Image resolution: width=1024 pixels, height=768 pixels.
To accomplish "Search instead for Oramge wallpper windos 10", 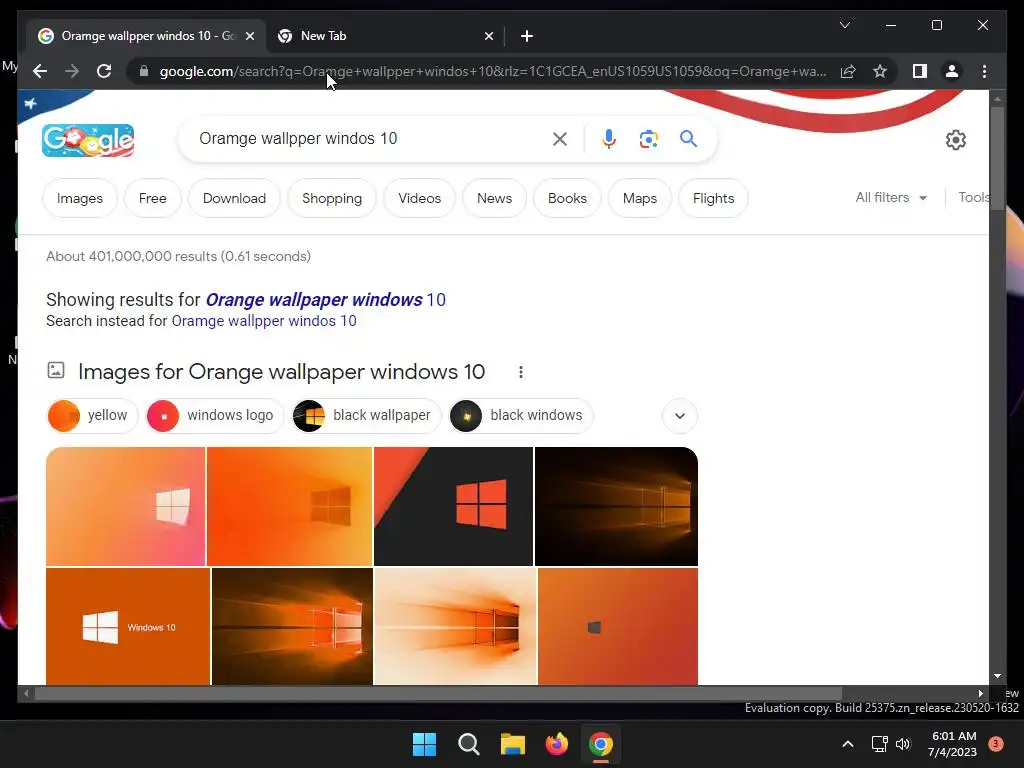I will click(264, 321).
